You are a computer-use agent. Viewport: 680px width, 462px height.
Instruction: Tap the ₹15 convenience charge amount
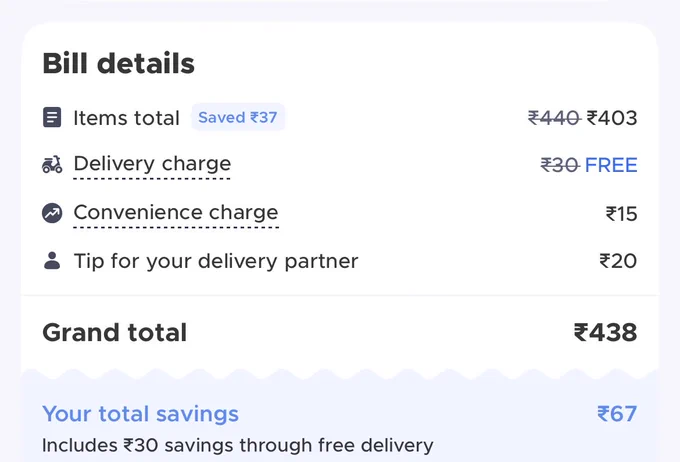(621, 214)
